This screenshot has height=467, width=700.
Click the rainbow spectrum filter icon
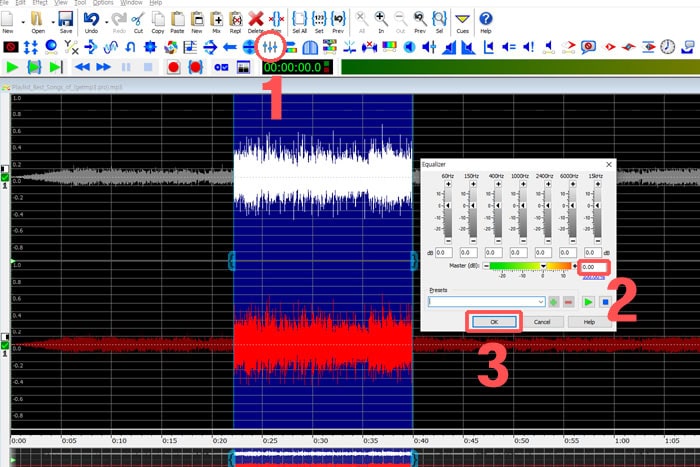pos(389,46)
